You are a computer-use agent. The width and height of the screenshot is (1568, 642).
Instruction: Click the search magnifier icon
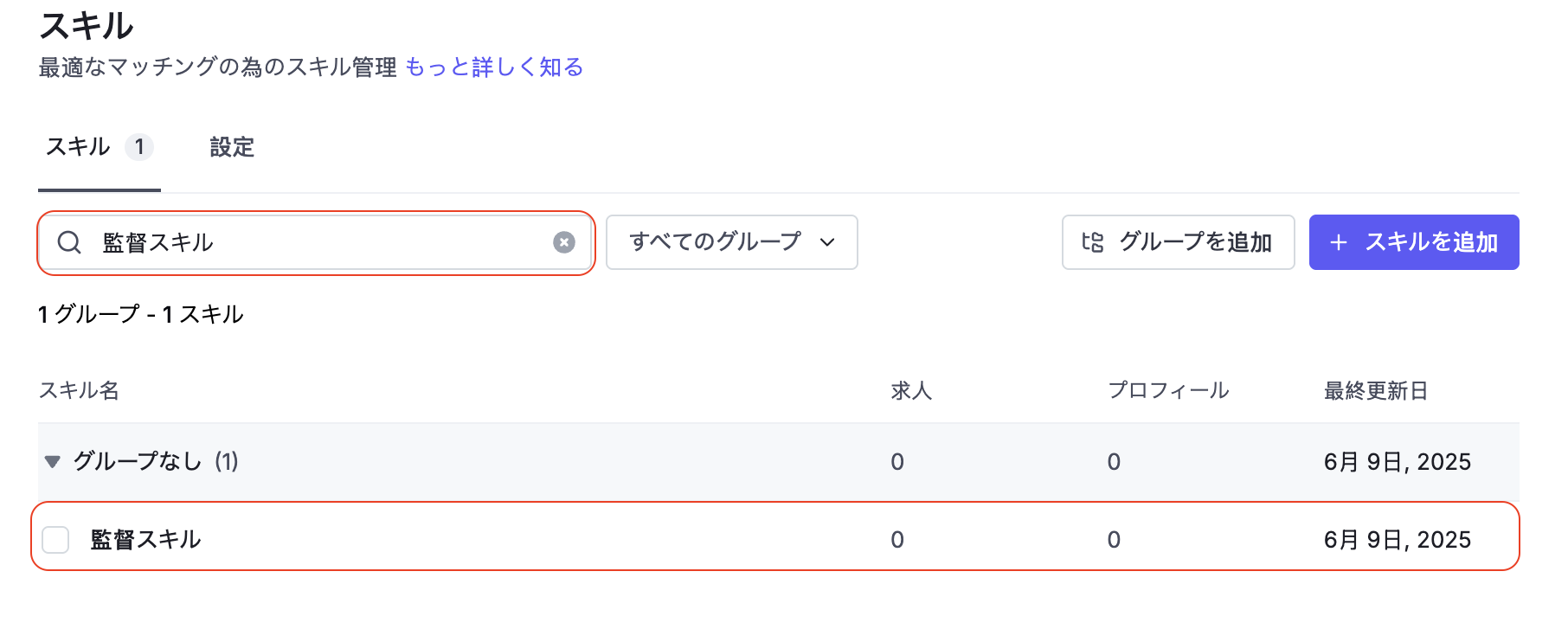[69, 242]
